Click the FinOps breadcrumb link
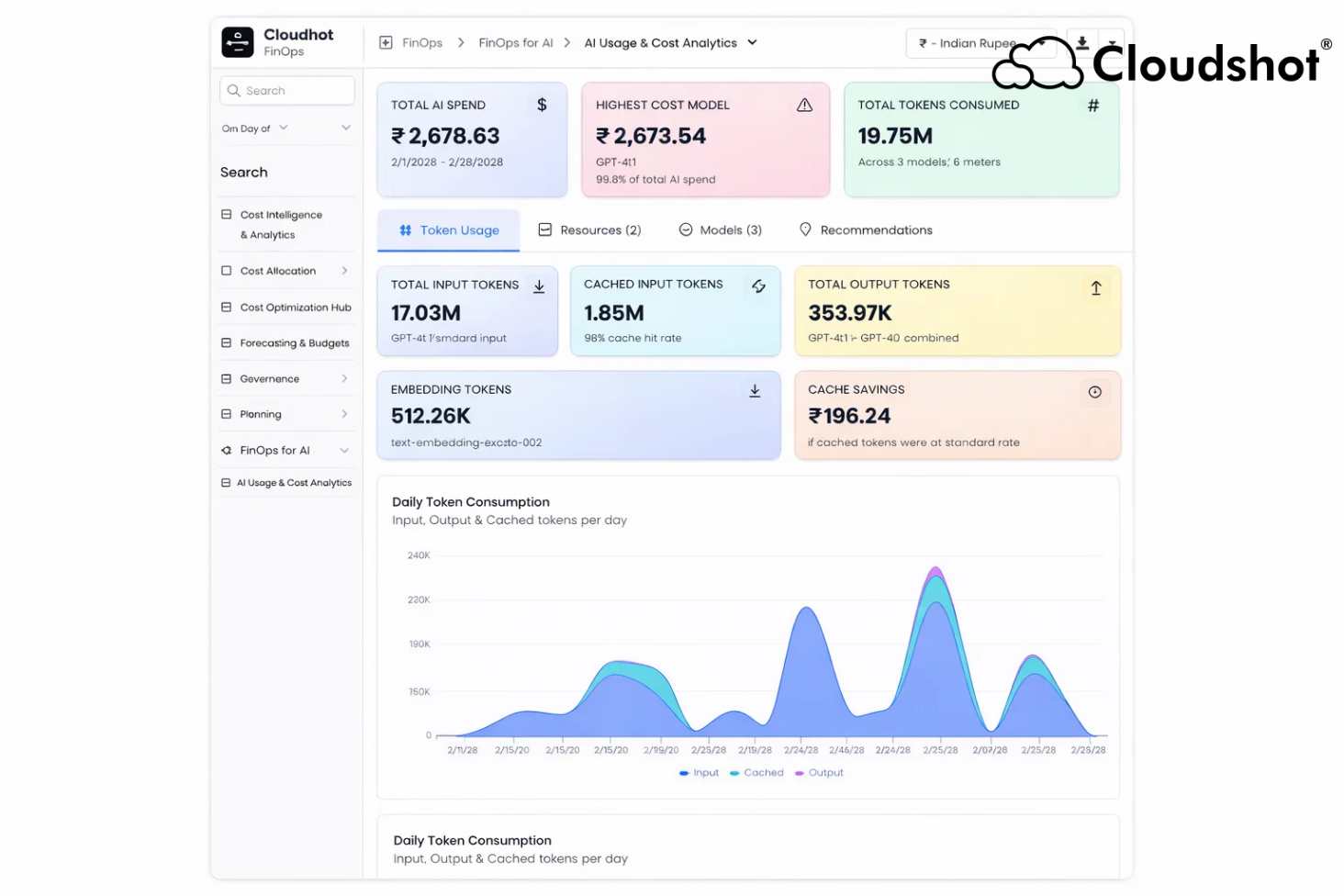The image size is (1344, 896). 420,42
